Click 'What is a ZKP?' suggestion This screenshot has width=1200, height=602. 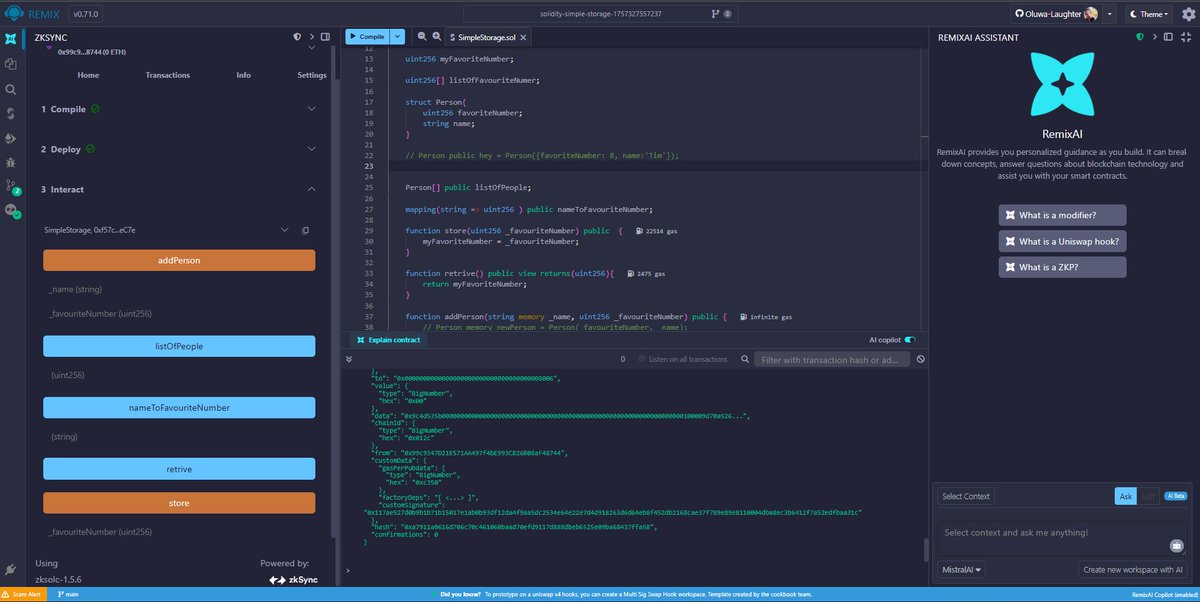click(1062, 267)
